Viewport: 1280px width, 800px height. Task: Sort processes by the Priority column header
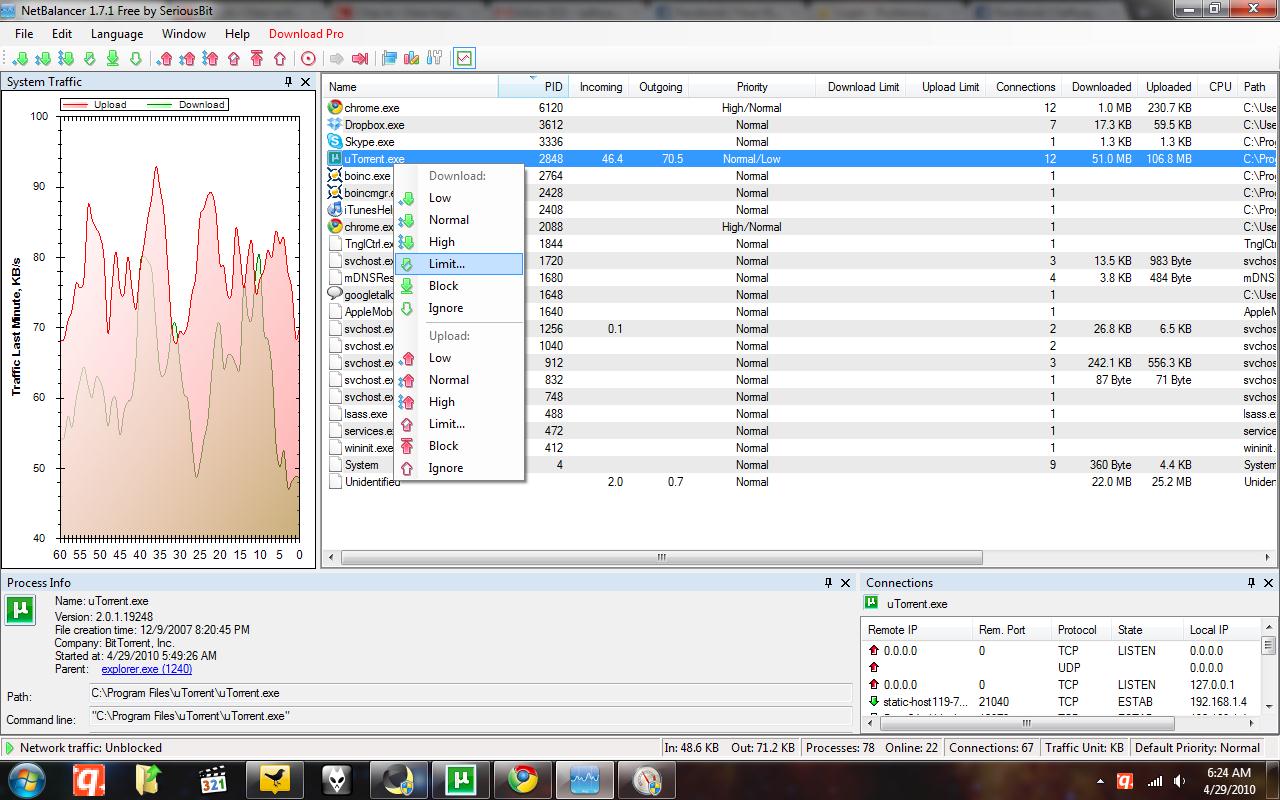tap(752, 87)
